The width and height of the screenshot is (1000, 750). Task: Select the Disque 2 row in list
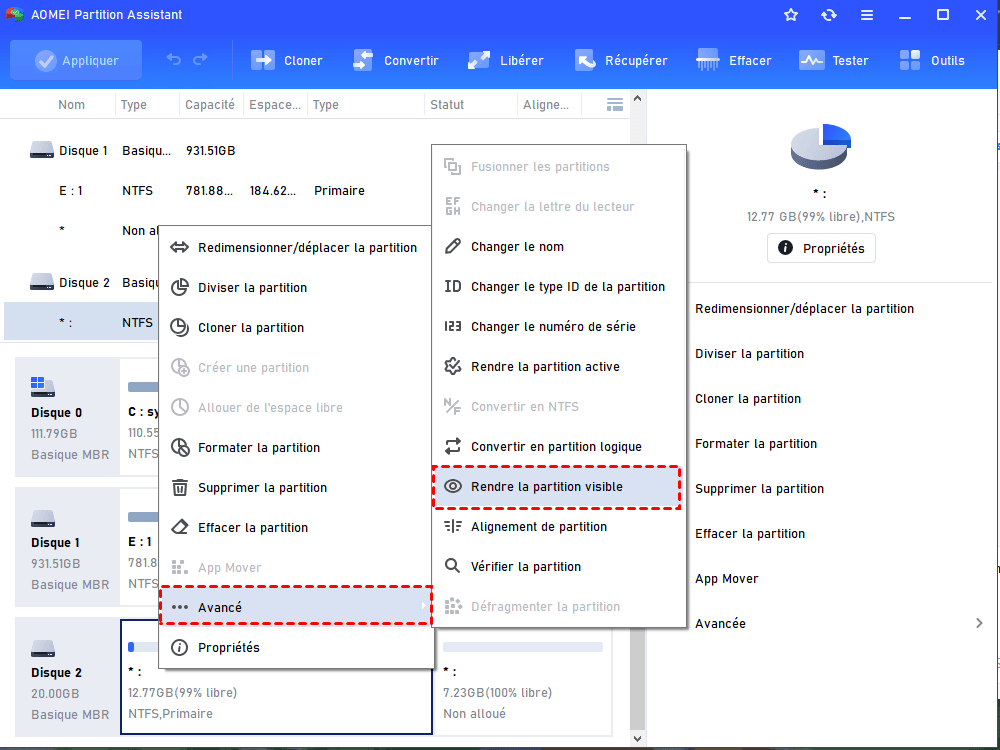click(82, 283)
